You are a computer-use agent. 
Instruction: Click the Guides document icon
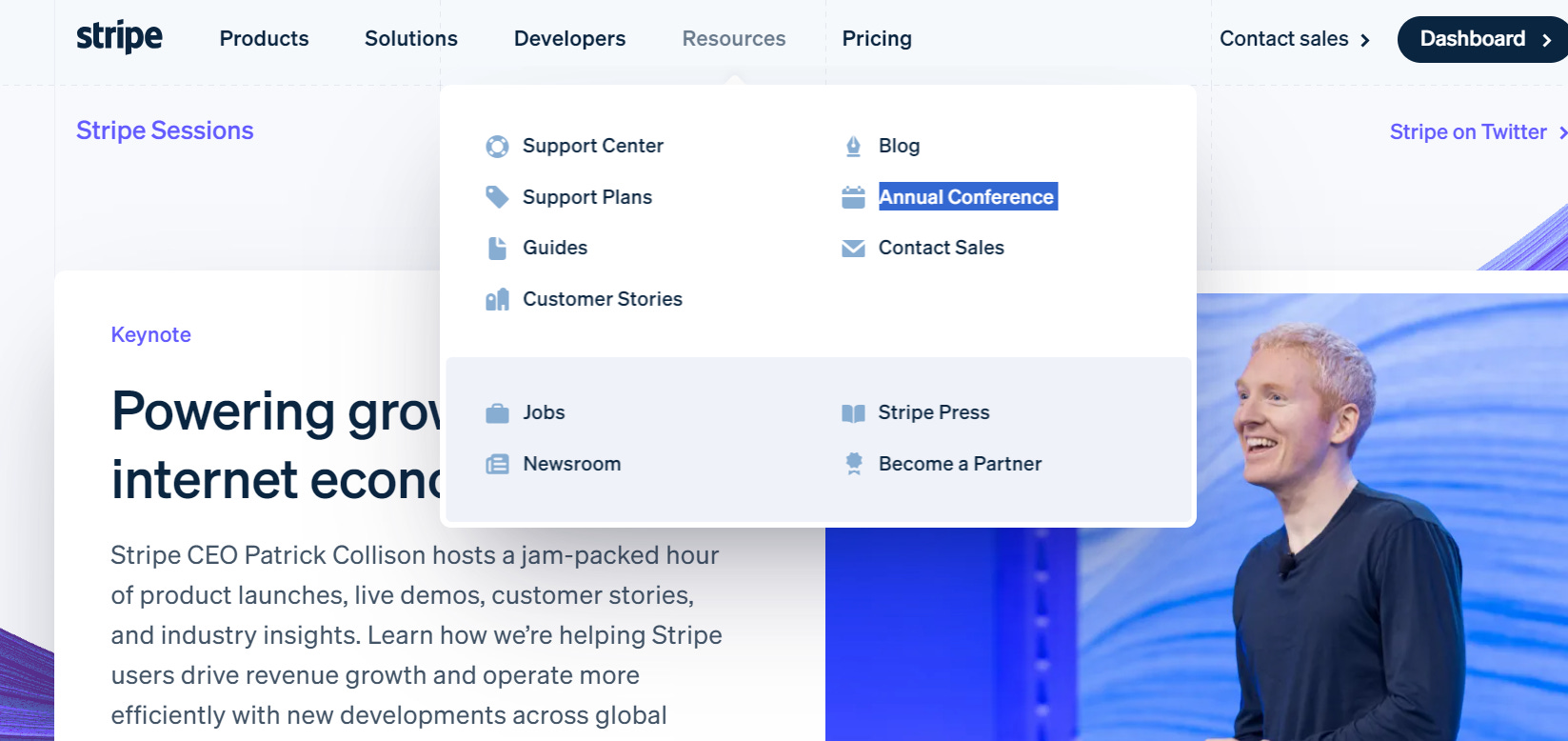[497, 249]
